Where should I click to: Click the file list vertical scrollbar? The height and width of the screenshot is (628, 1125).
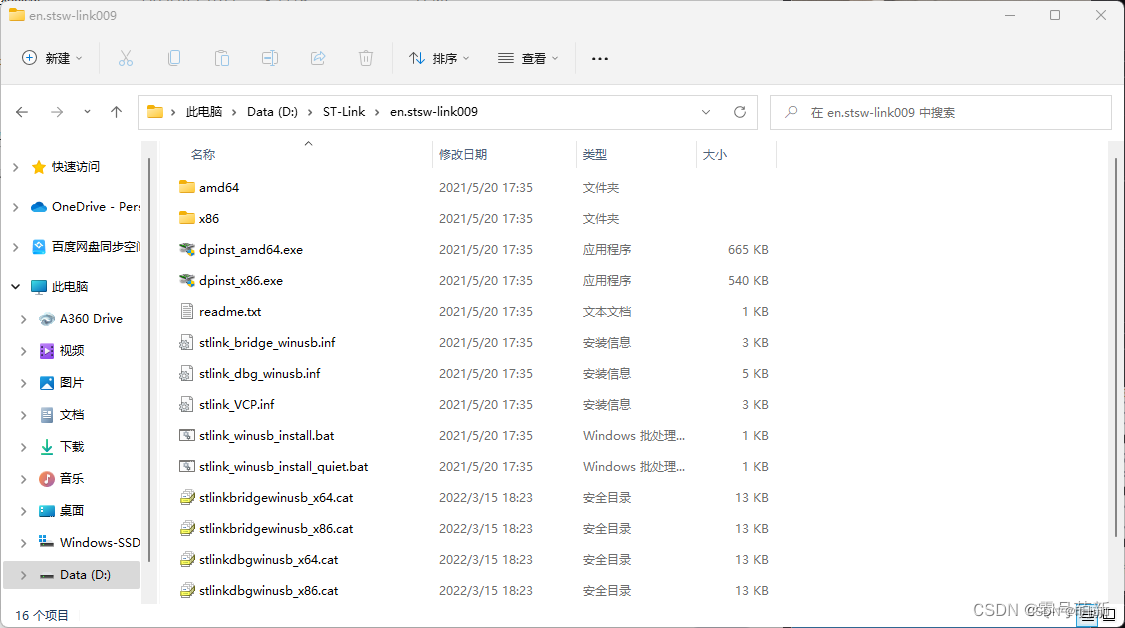click(x=1116, y=347)
